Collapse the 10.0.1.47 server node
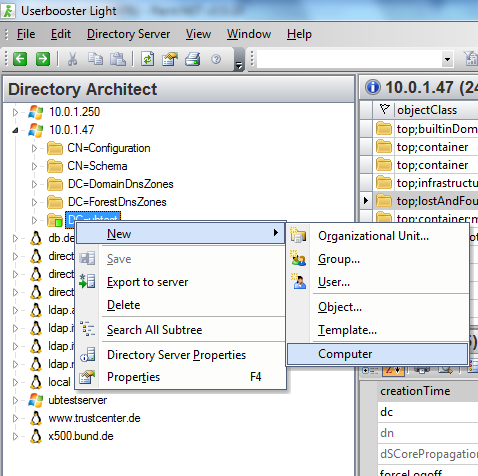This screenshot has height=476, width=478. click(15, 130)
